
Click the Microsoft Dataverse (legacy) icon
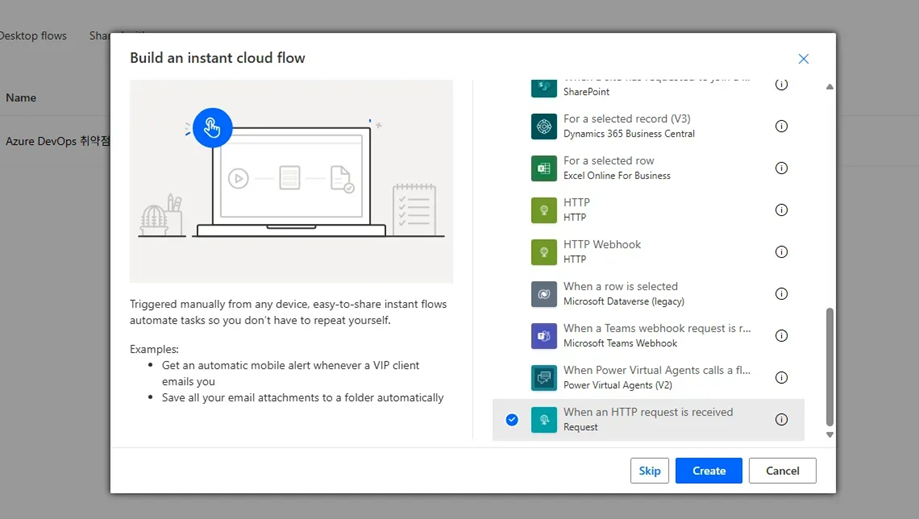[x=544, y=294]
